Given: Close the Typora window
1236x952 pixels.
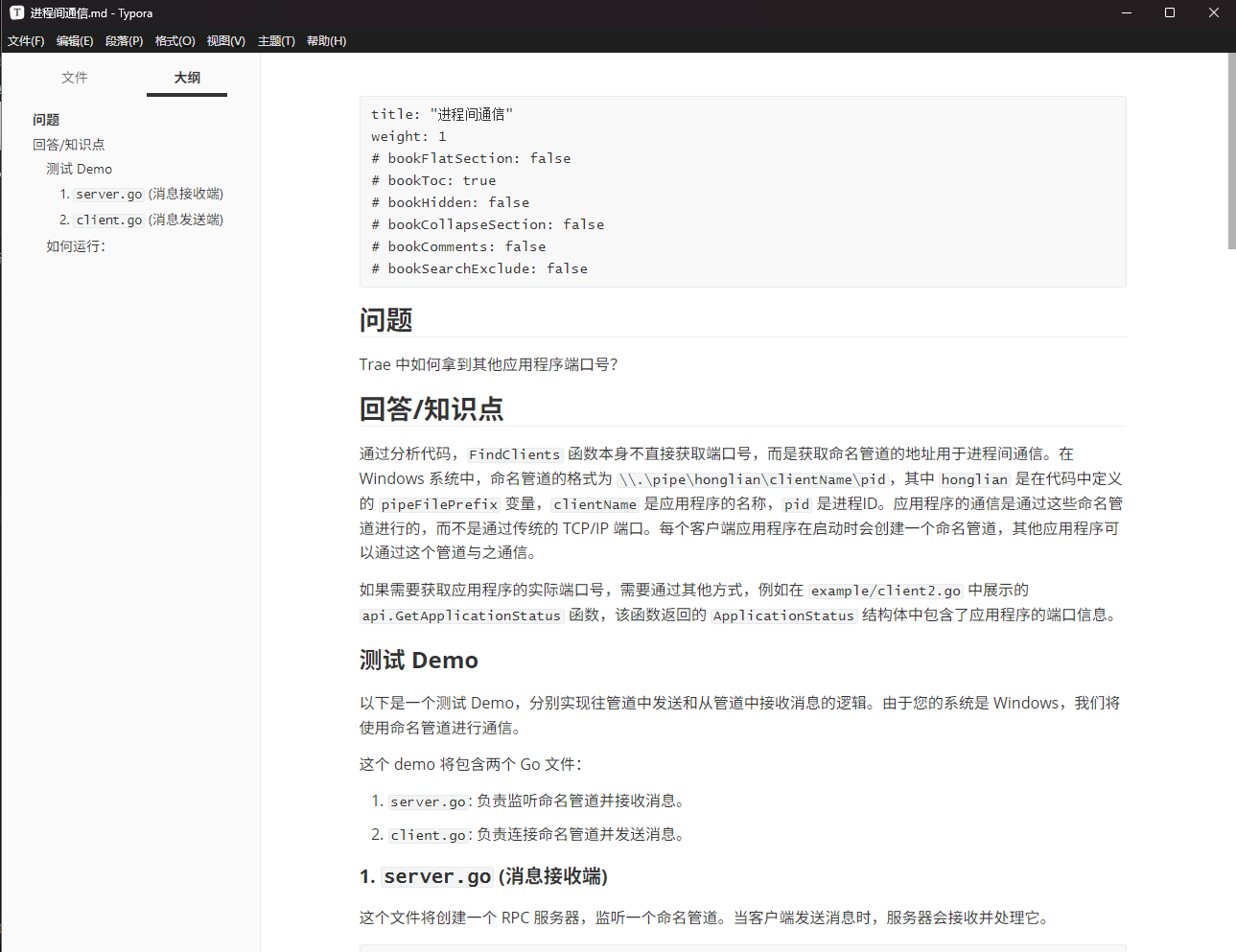Looking at the screenshot, I should (x=1214, y=13).
